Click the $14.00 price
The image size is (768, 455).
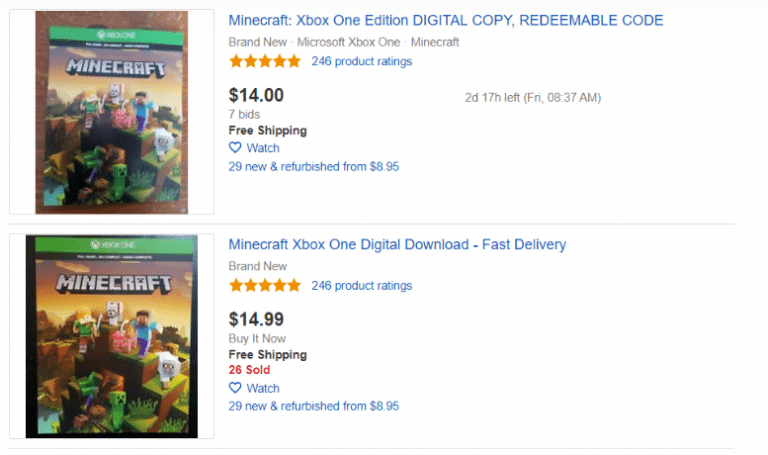click(256, 95)
